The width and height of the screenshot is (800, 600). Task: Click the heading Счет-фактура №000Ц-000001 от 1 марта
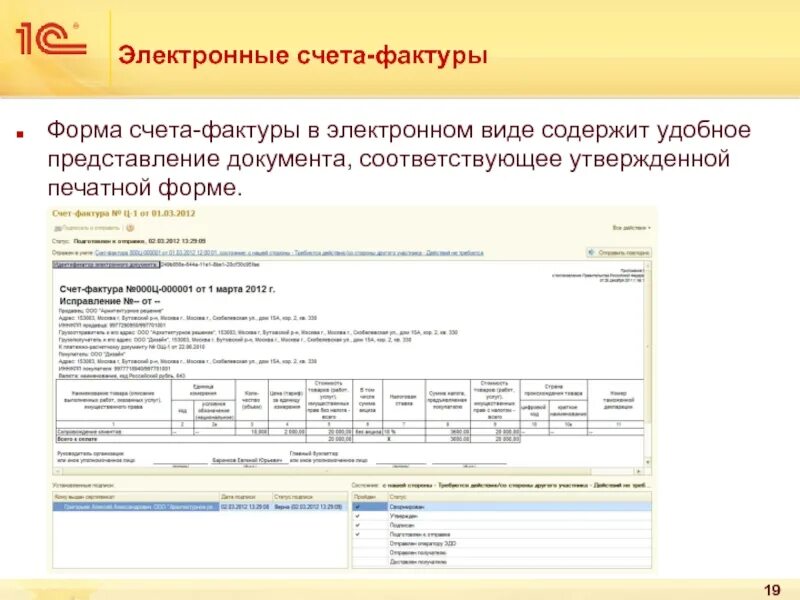[167, 289]
